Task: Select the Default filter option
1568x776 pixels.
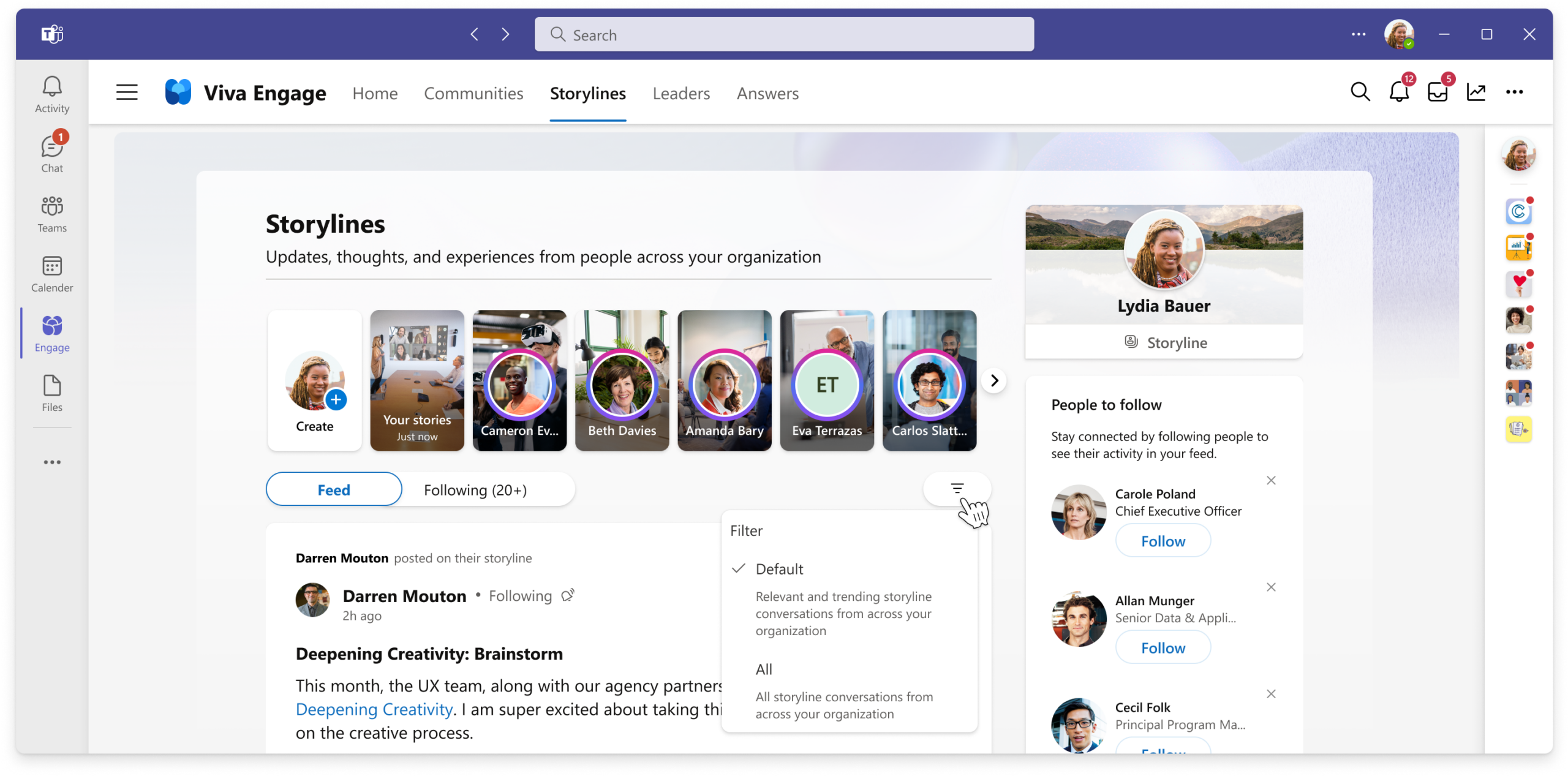Action: coord(850,599)
